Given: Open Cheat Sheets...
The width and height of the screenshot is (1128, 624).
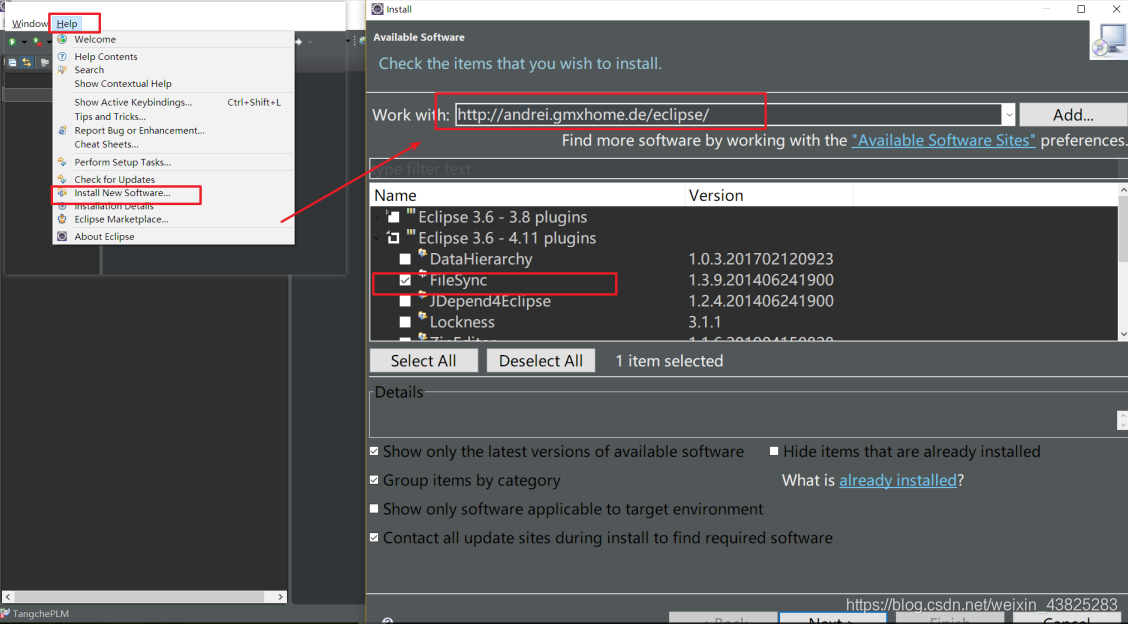Looking at the screenshot, I should click(x=106, y=144).
